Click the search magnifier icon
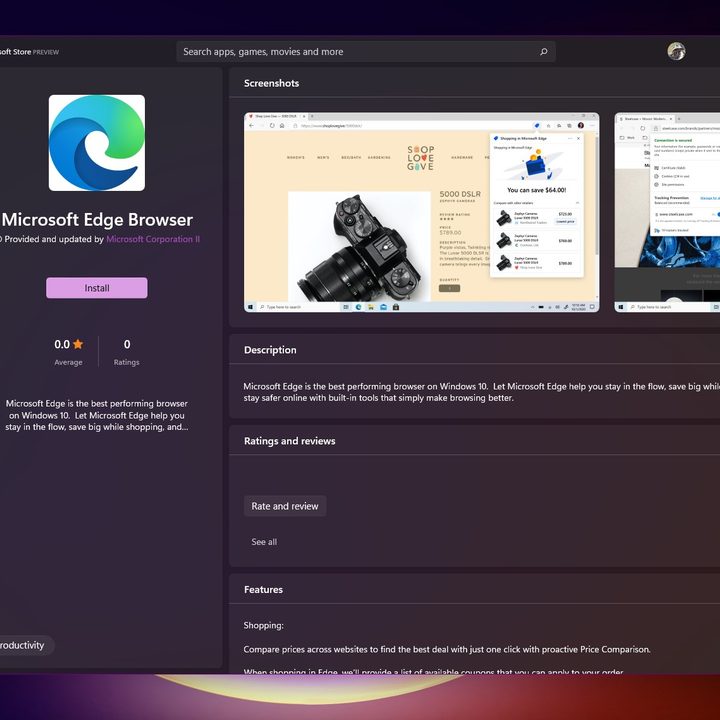The height and width of the screenshot is (720, 720). 544,51
